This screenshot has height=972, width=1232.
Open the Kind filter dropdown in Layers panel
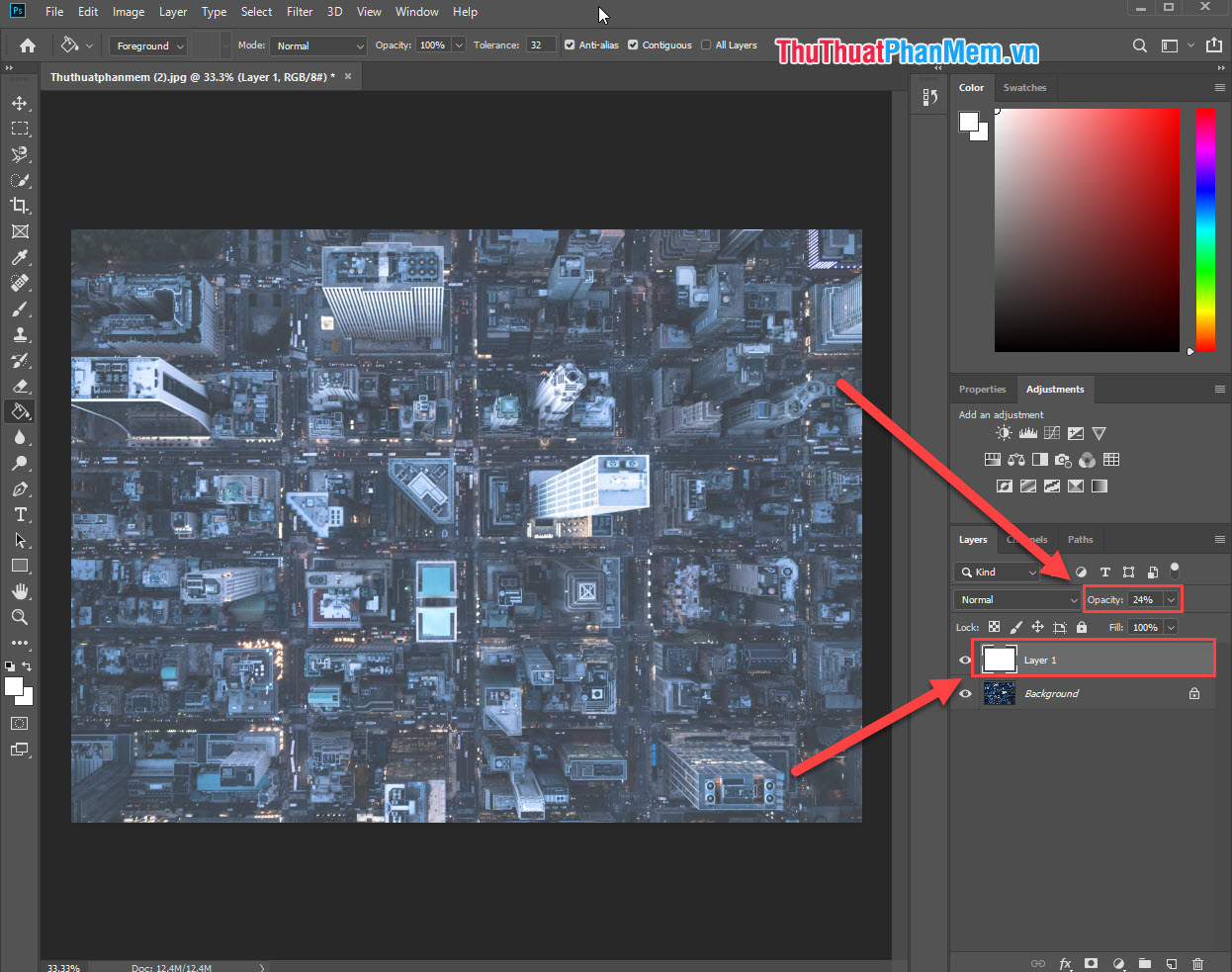click(x=996, y=572)
